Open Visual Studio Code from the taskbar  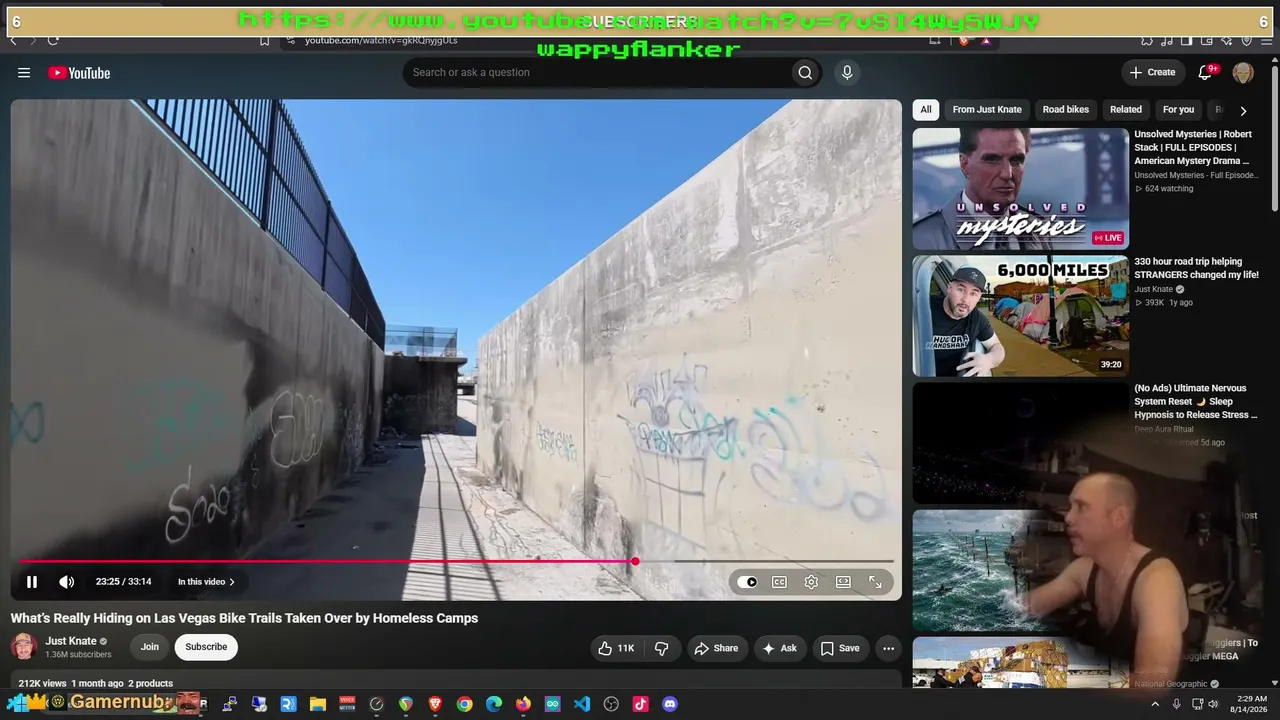(x=582, y=704)
